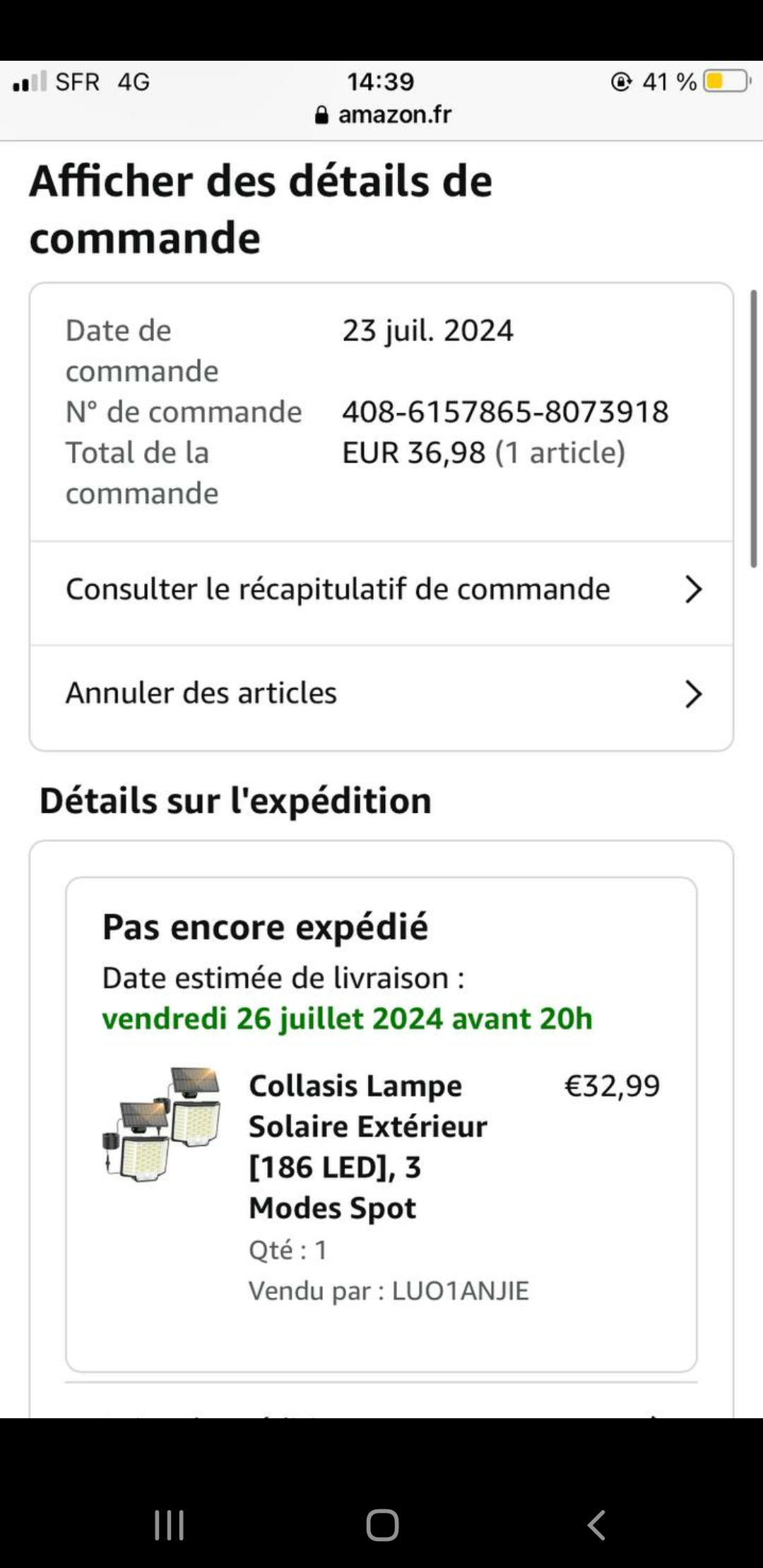Image resolution: width=763 pixels, height=1568 pixels.
Task: Click the page scrollbar on right edge
Action: [x=753, y=427]
